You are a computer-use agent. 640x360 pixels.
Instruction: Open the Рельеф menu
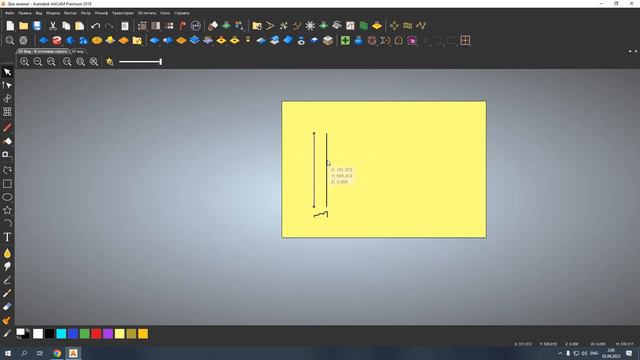(101, 13)
